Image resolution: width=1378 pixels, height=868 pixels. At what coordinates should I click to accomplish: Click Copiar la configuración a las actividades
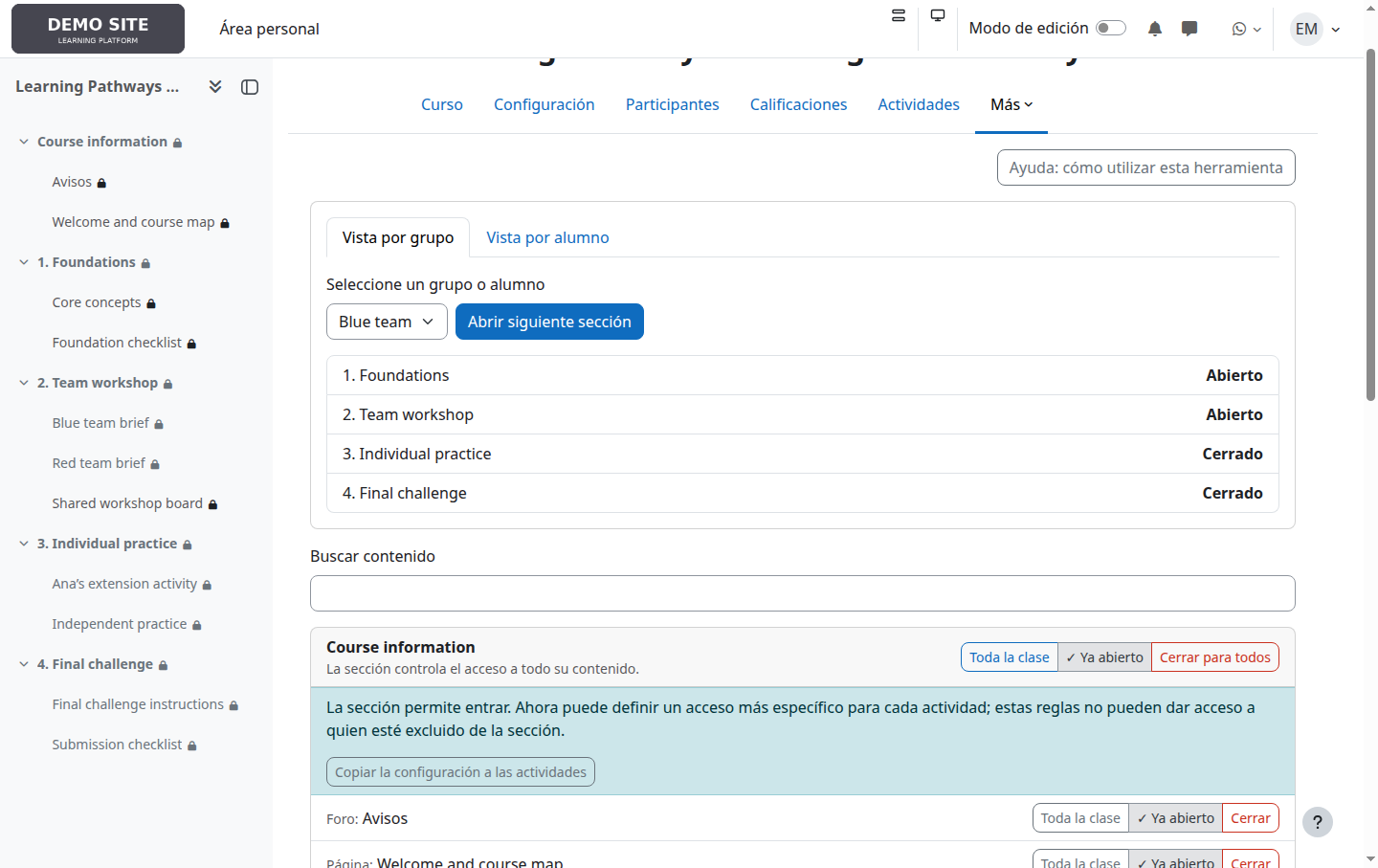coord(460,772)
